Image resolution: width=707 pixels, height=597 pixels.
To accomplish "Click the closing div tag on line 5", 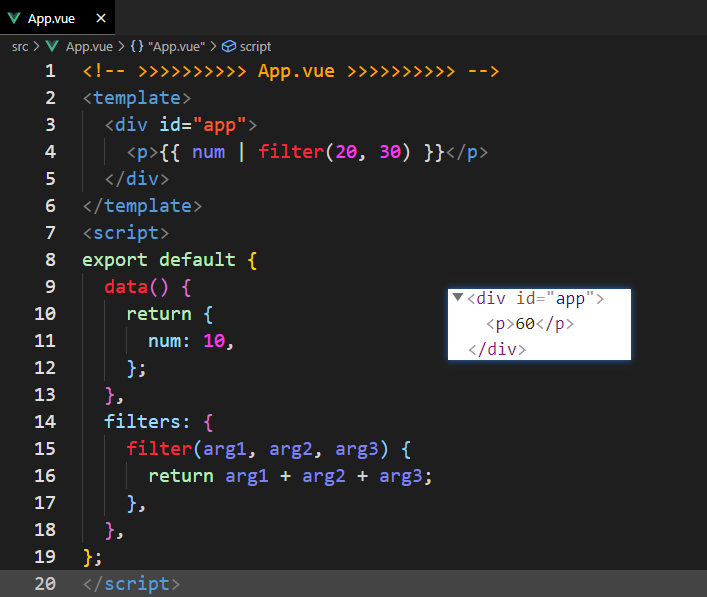I will click(x=137, y=179).
